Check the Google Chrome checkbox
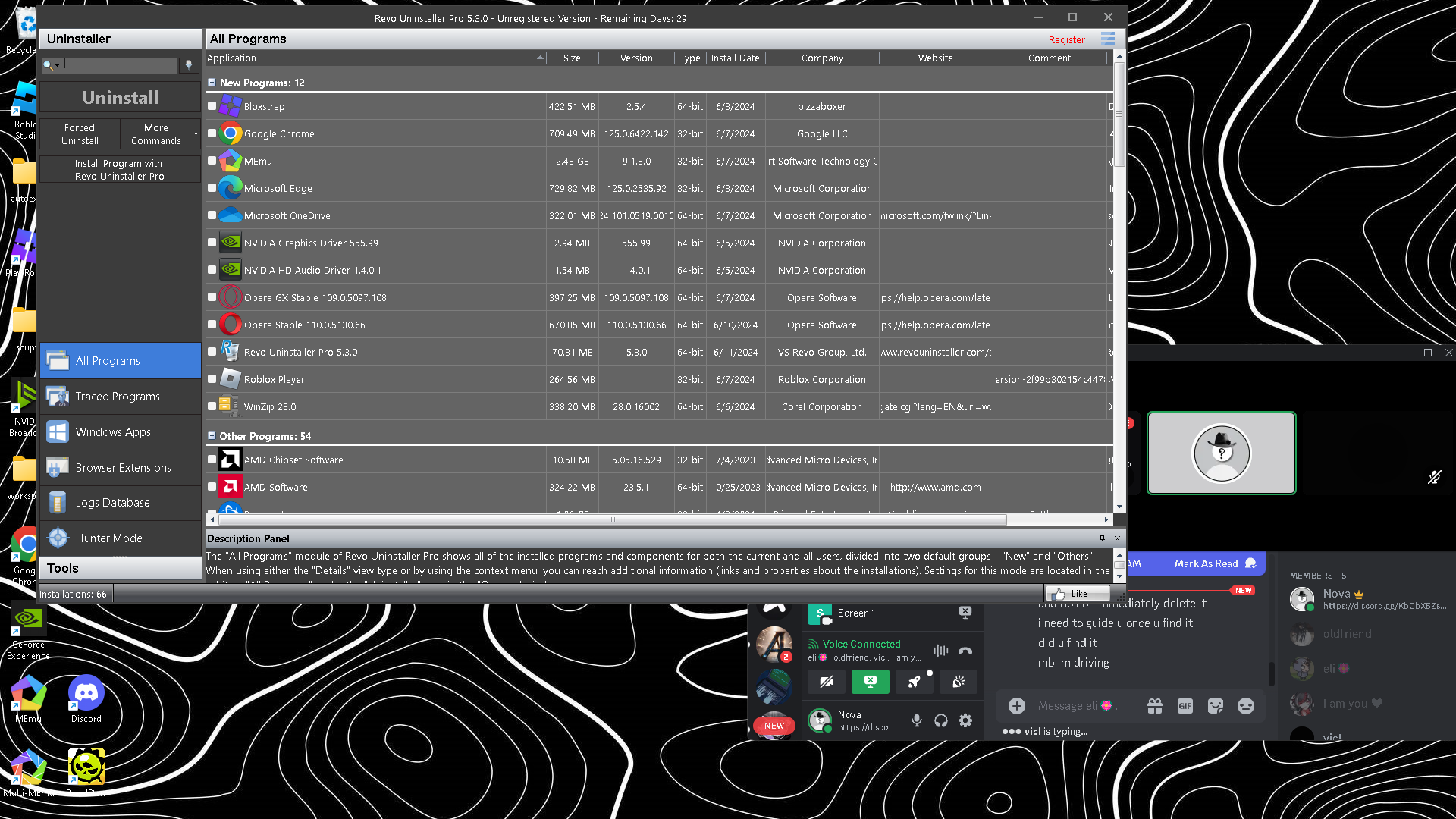The width and height of the screenshot is (1456, 819). pos(212,133)
